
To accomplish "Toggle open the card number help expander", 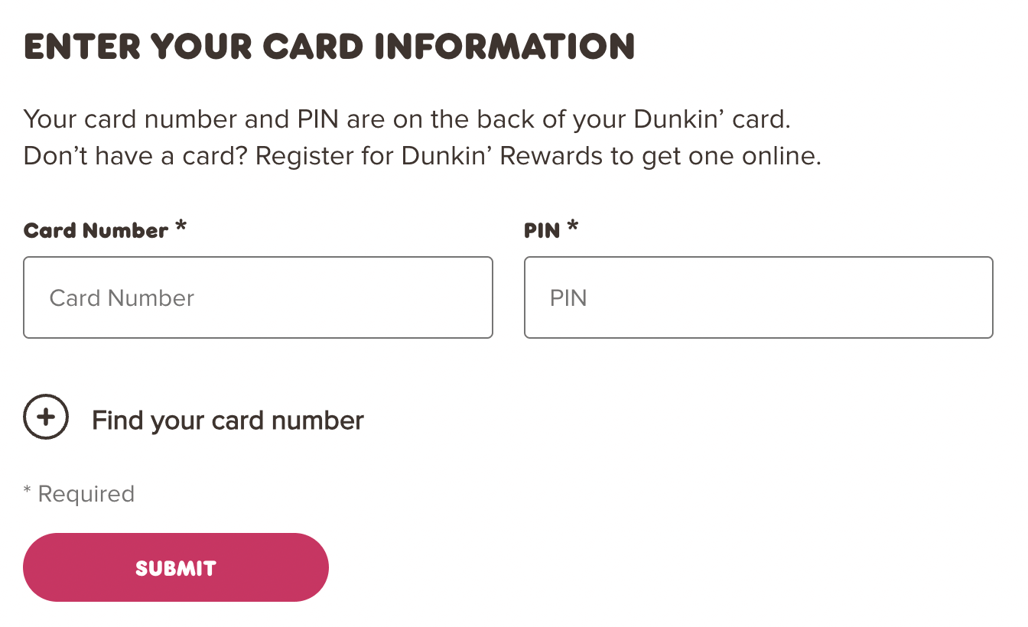I will coord(45,417).
